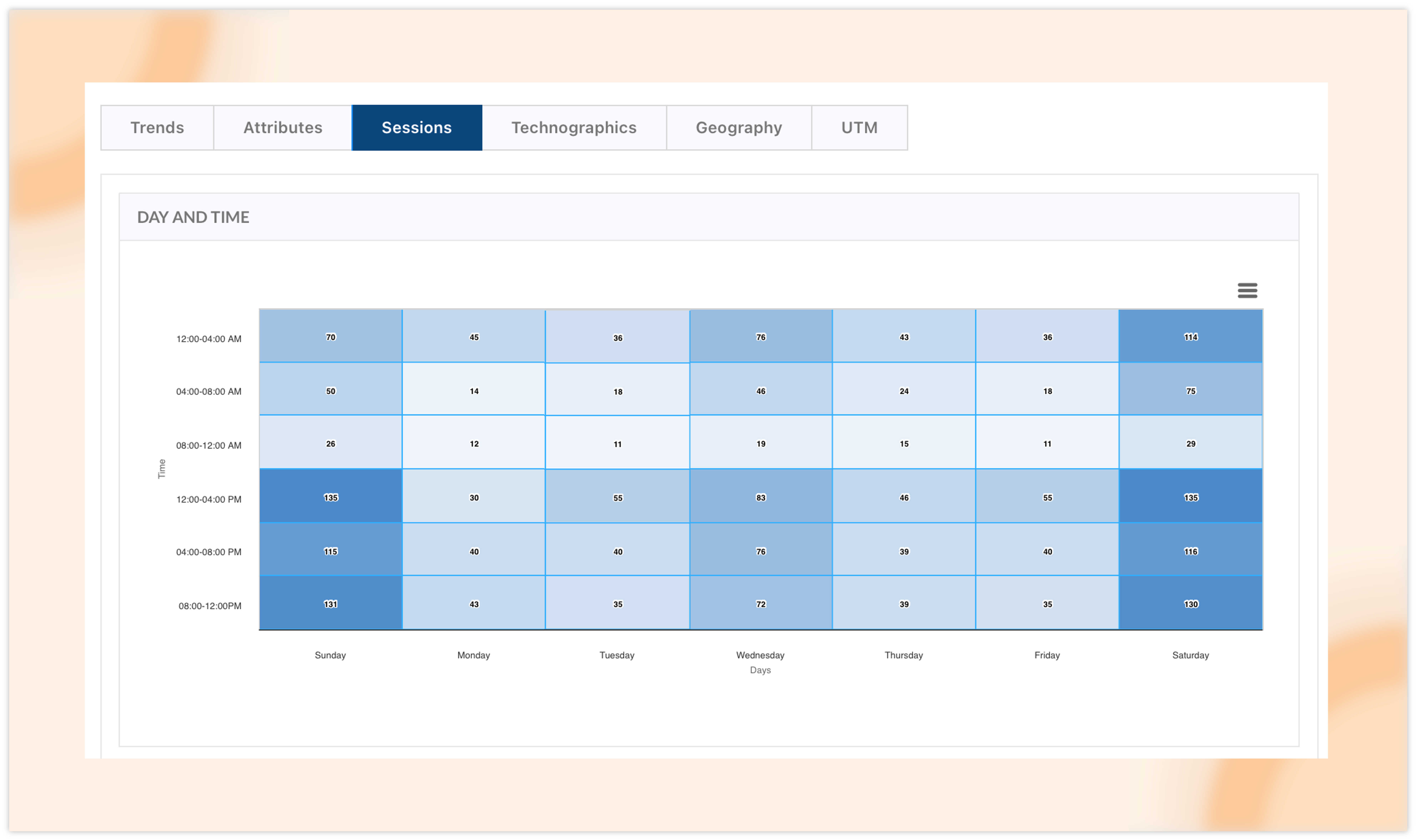Open the Attributes tab
The height and width of the screenshot is (840, 1416).
click(282, 127)
